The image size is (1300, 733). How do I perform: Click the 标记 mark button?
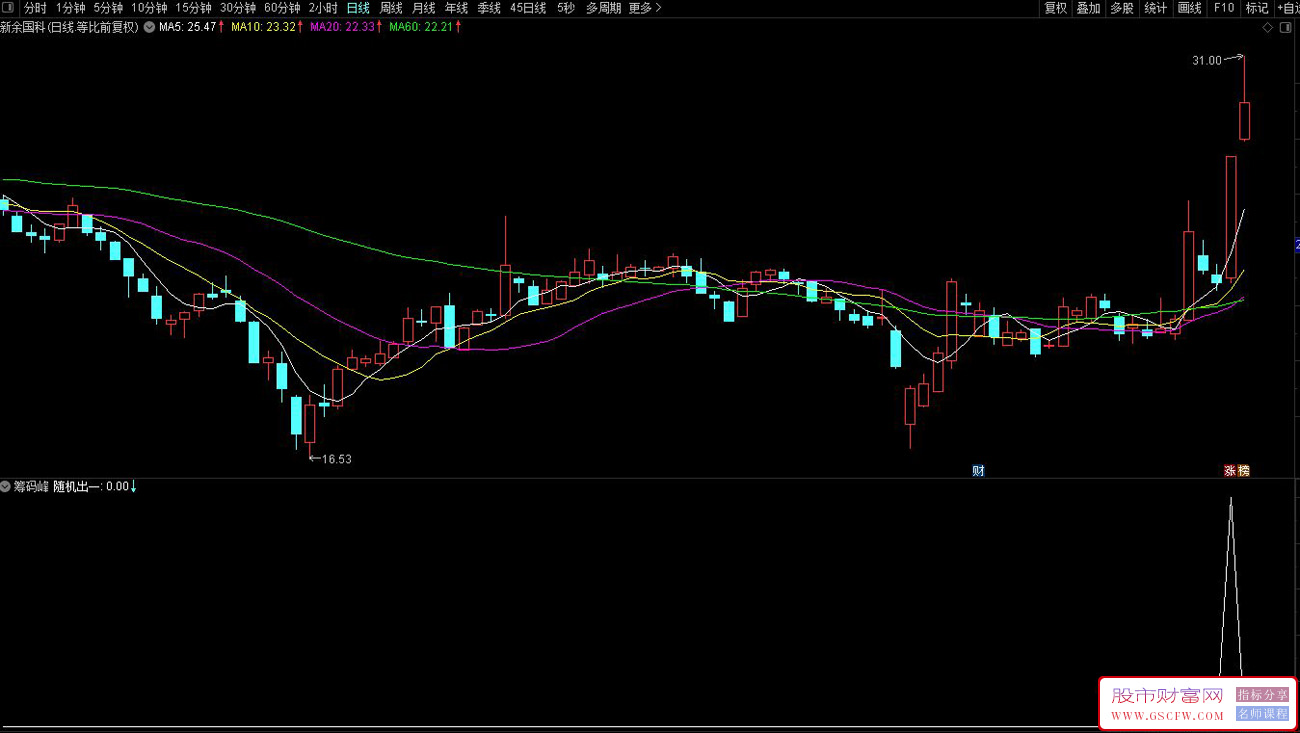pyautogui.click(x=1256, y=8)
